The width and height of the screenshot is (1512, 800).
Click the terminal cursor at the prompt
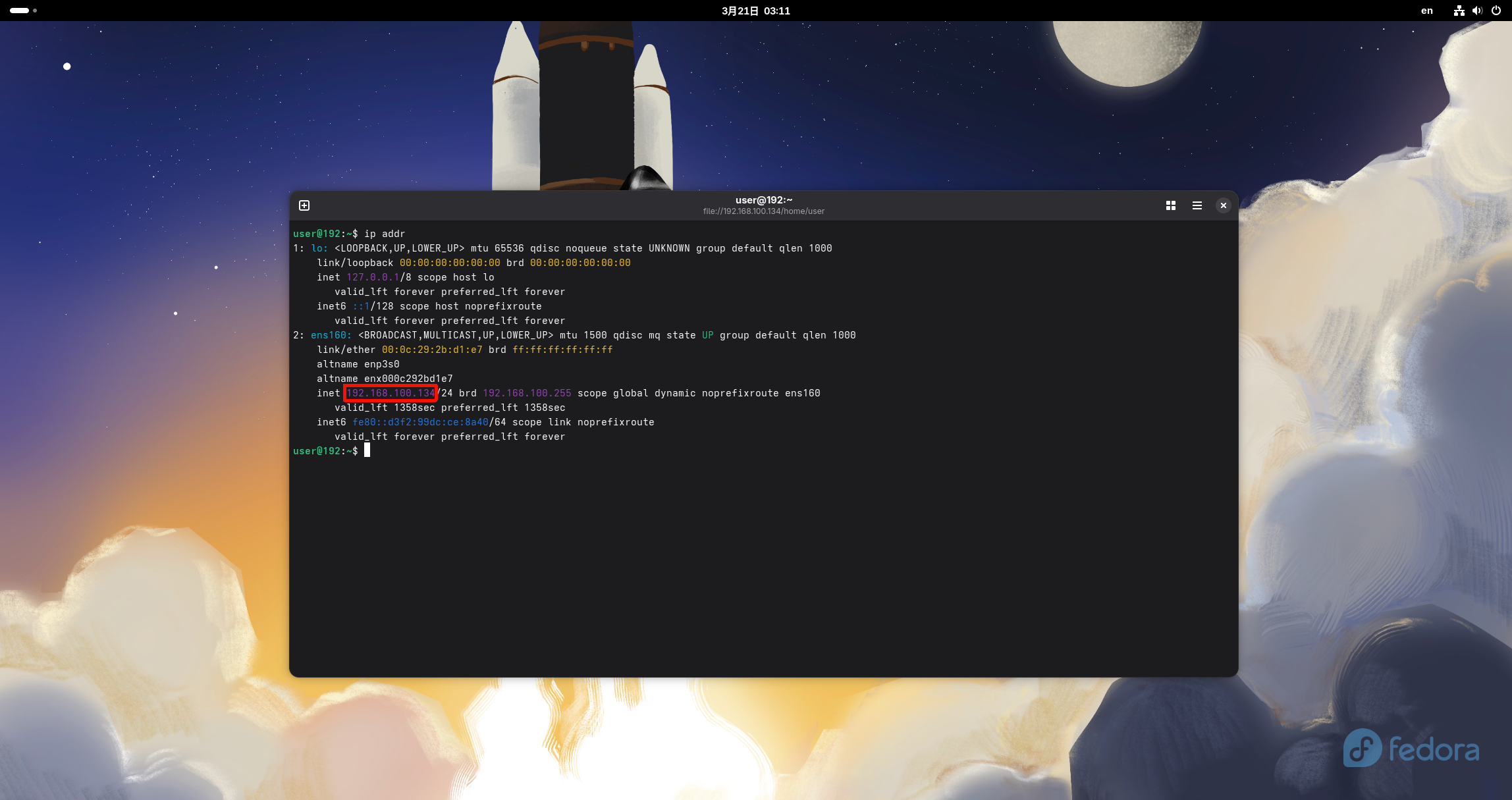pyautogui.click(x=367, y=450)
